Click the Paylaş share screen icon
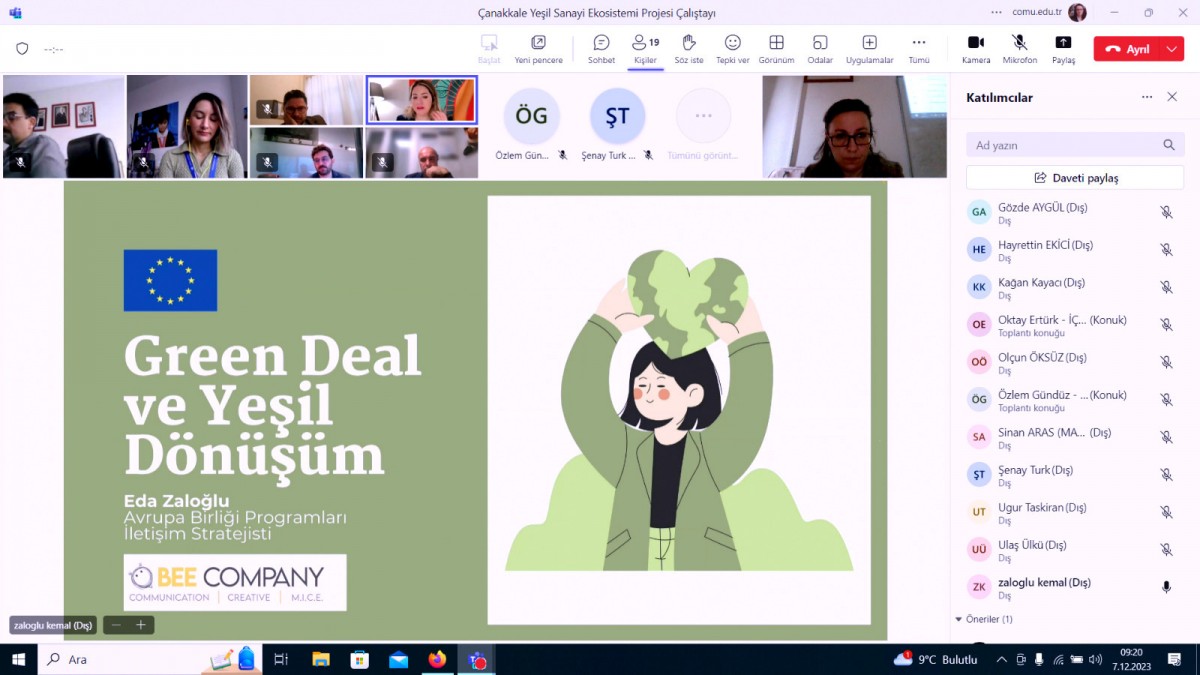Screen dimensions: 1200x675 (x=1063, y=49)
